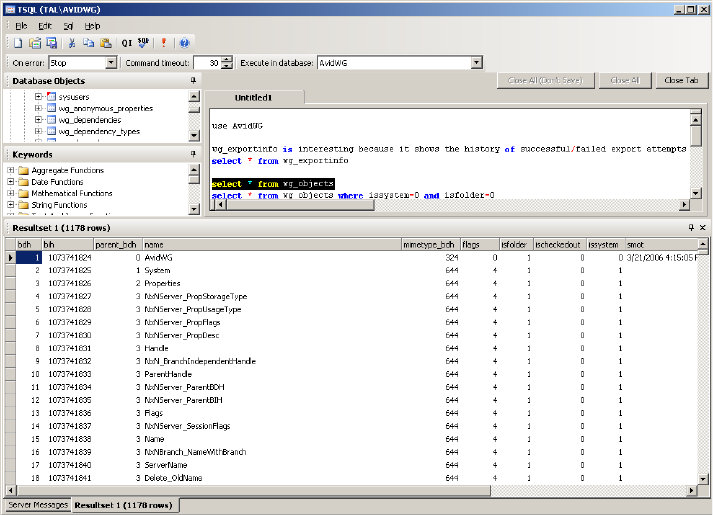Click Database Objects scroll down arrow
The image size is (713, 515).
(x=194, y=136)
